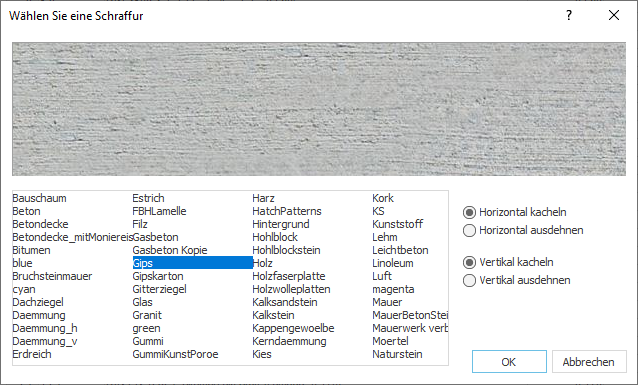Choose Gummi from the list
638x385 pixels.
pyautogui.click(x=148, y=341)
